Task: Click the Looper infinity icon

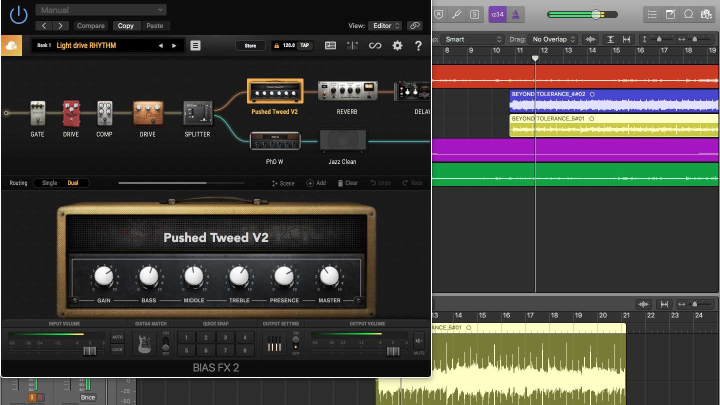Action: (375, 45)
